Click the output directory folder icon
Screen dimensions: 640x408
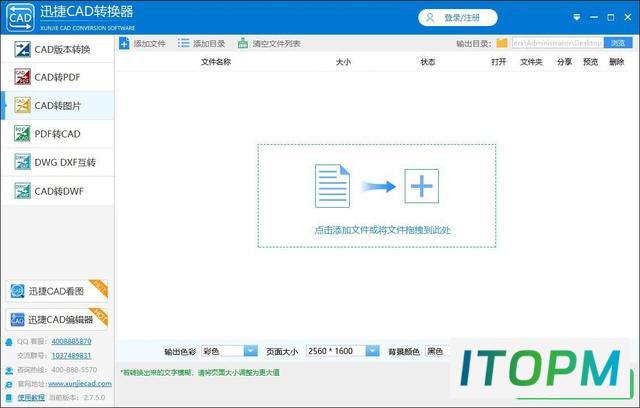point(502,43)
